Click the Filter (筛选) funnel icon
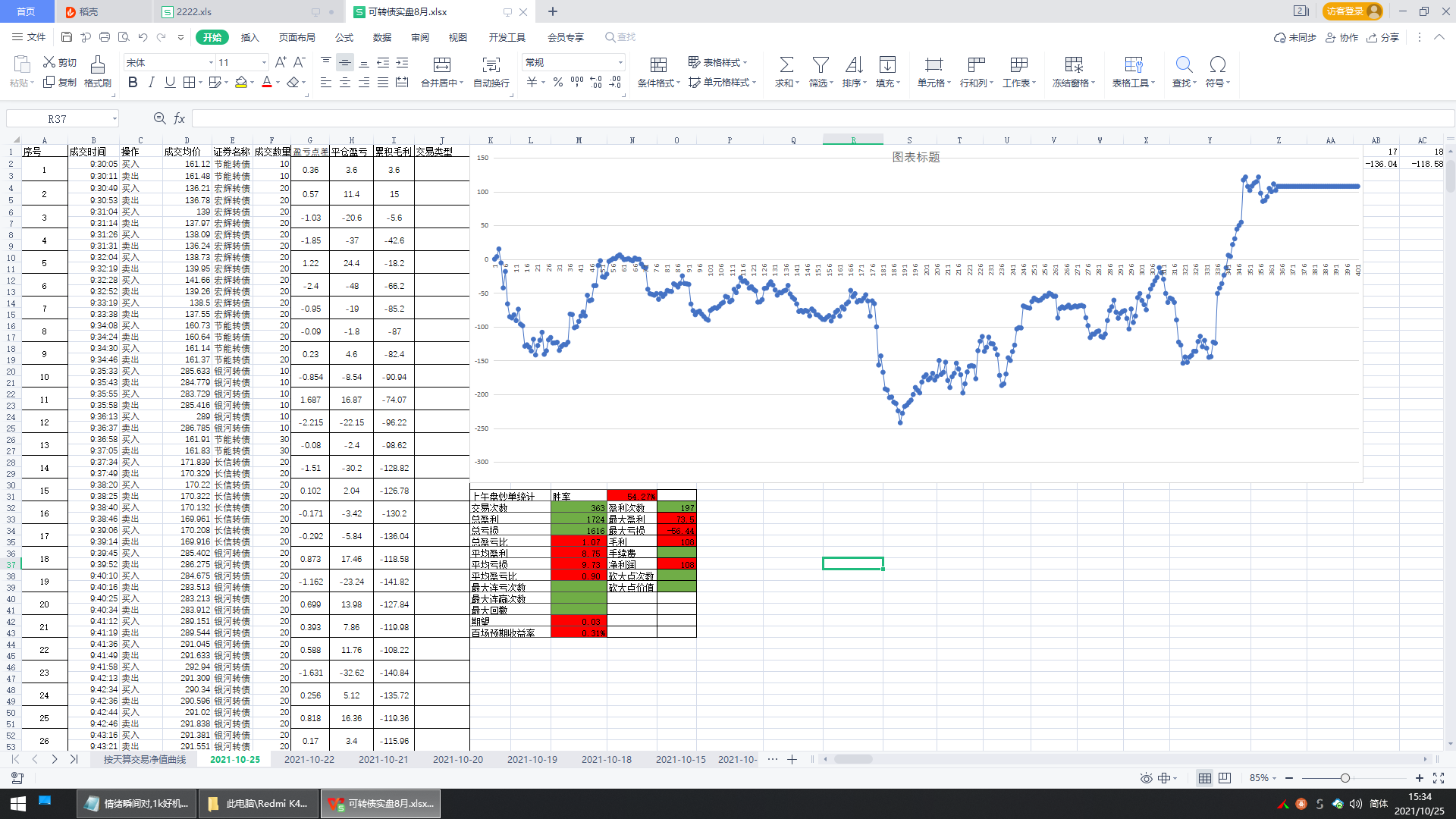 coord(821,64)
